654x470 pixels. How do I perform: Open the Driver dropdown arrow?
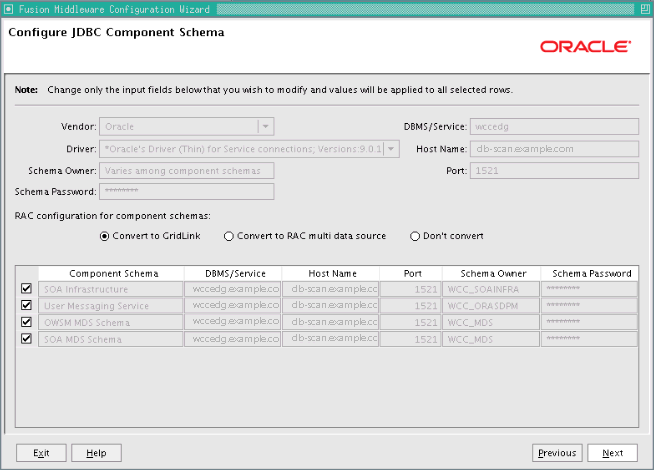391,149
